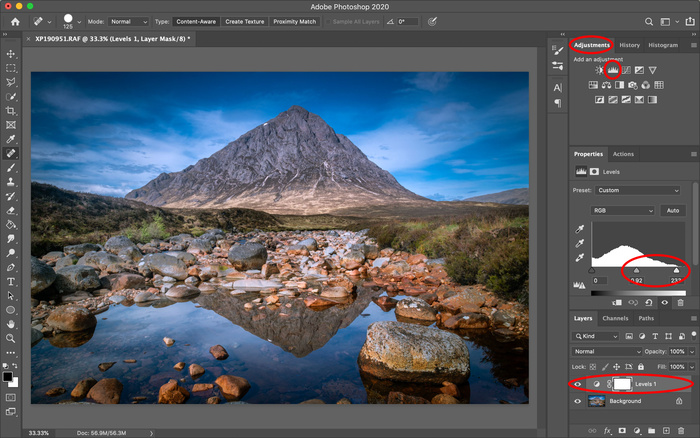Screen dimensions: 700x438
Task: Click the Auto button in Levels
Action: 672,211
